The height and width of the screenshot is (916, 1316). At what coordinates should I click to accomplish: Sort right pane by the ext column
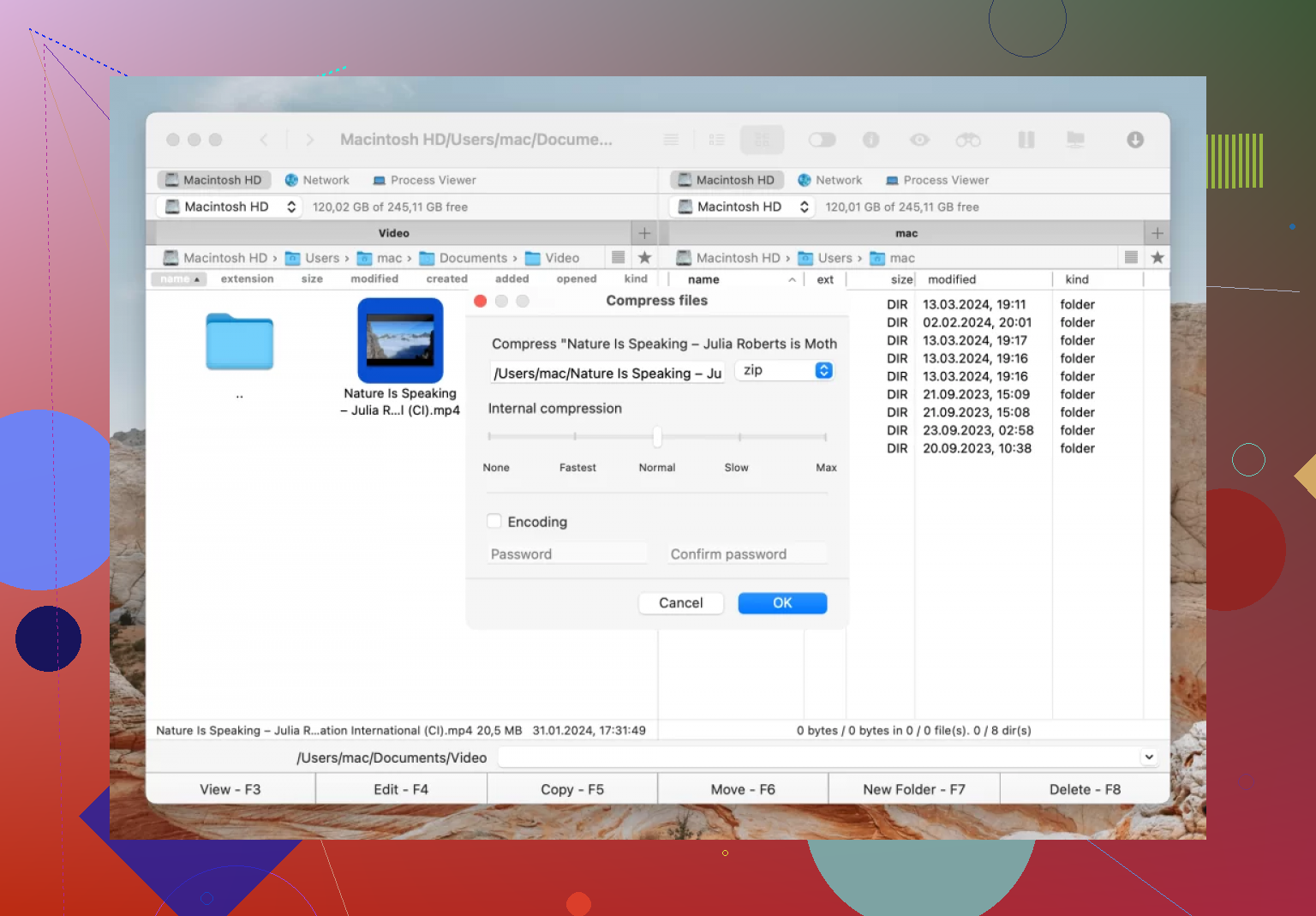click(x=825, y=279)
